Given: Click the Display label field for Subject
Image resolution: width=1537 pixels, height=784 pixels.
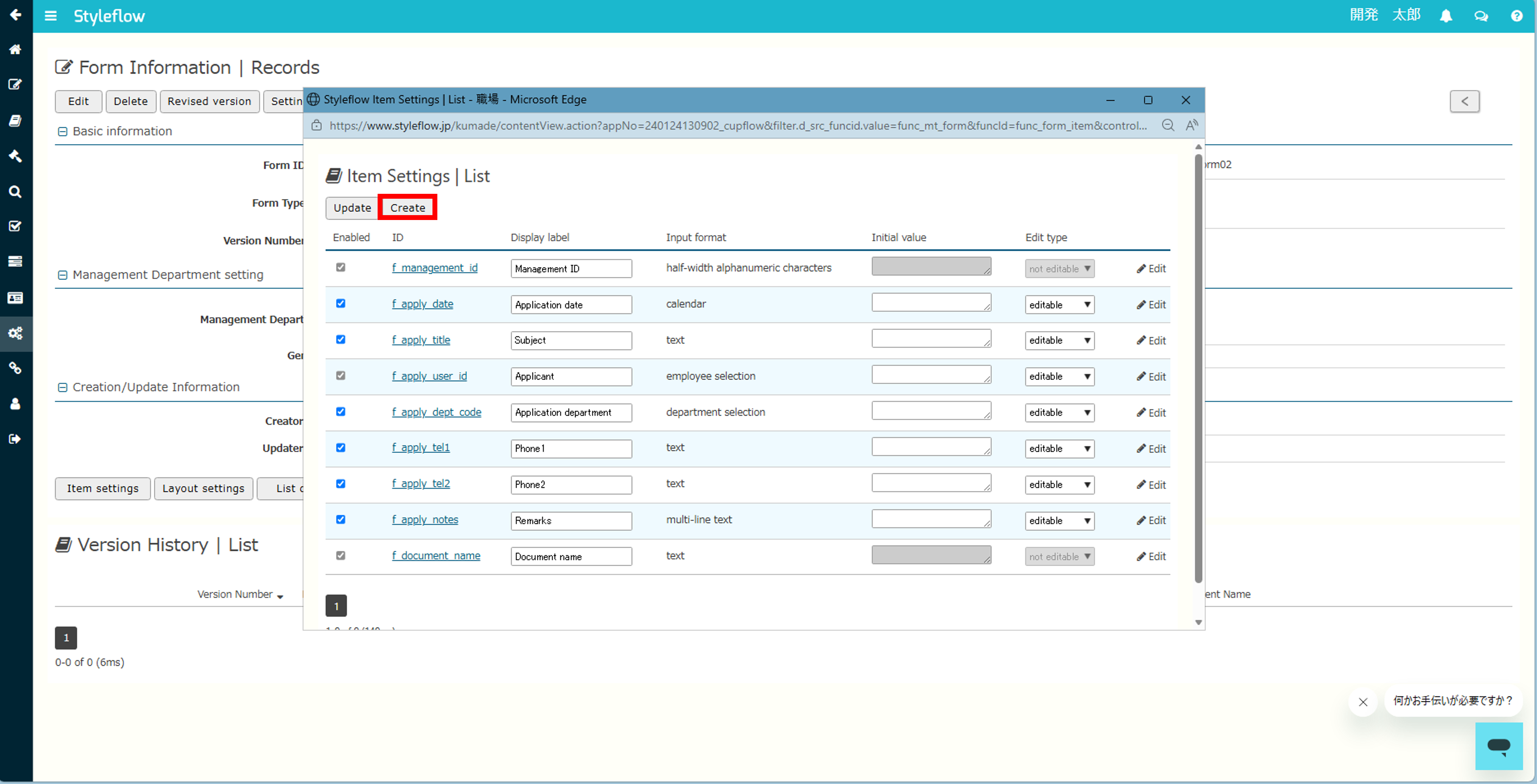Looking at the screenshot, I should coord(571,341).
